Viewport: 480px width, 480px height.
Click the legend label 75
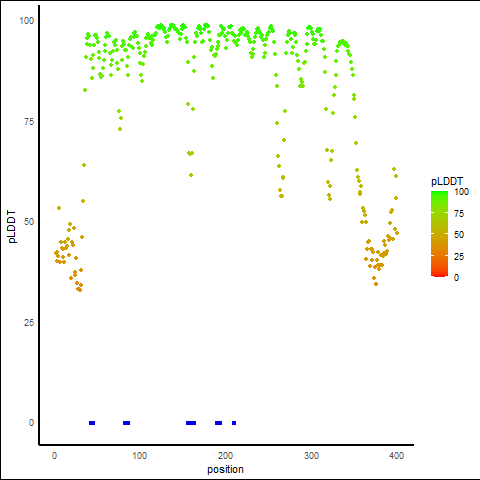click(x=459, y=214)
